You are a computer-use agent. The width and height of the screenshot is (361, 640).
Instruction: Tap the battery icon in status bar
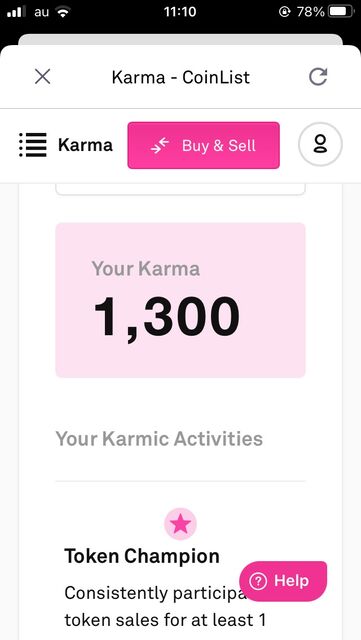pos(342,12)
